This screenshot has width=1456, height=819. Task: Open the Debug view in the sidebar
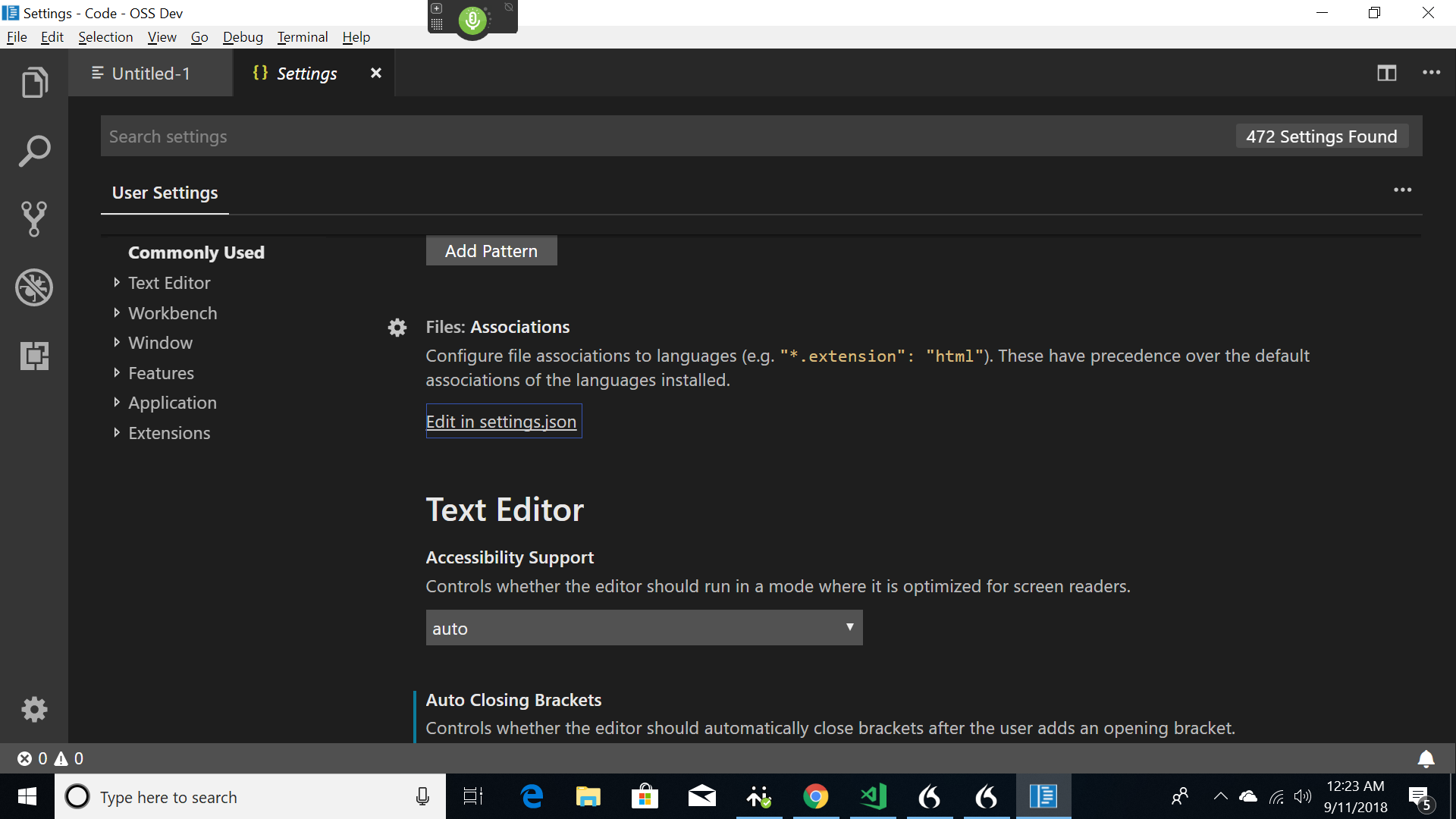click(x=34, y=287)
